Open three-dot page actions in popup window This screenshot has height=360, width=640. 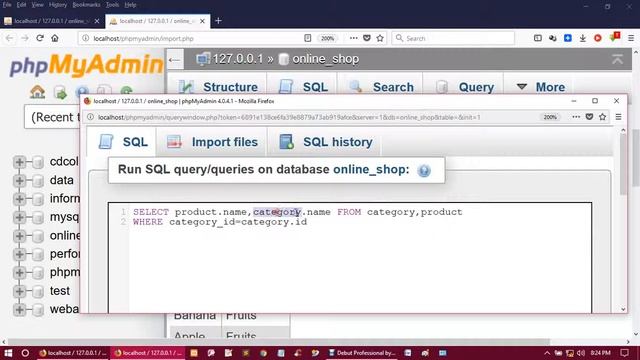point(576,117)
